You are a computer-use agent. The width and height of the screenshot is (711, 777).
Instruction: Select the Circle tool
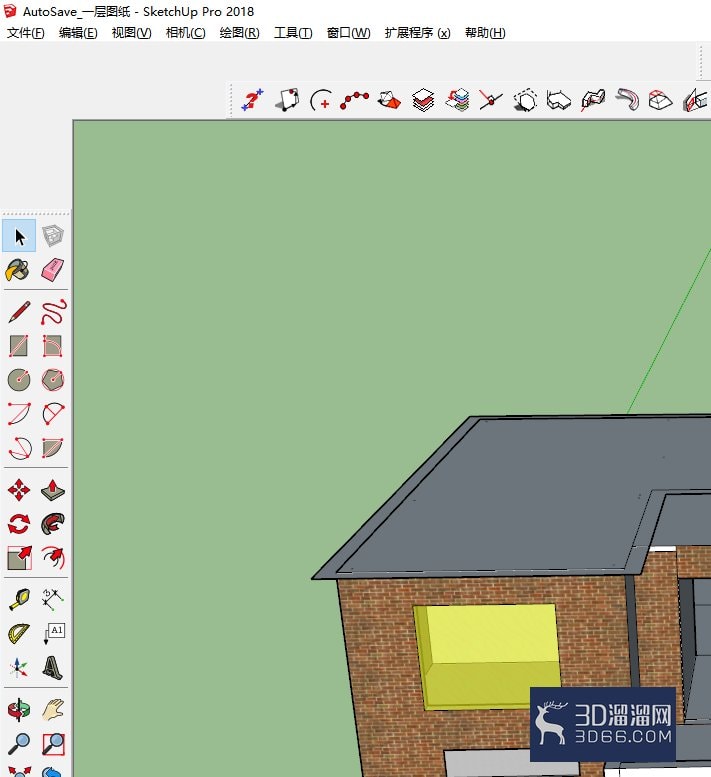point(19,380)
